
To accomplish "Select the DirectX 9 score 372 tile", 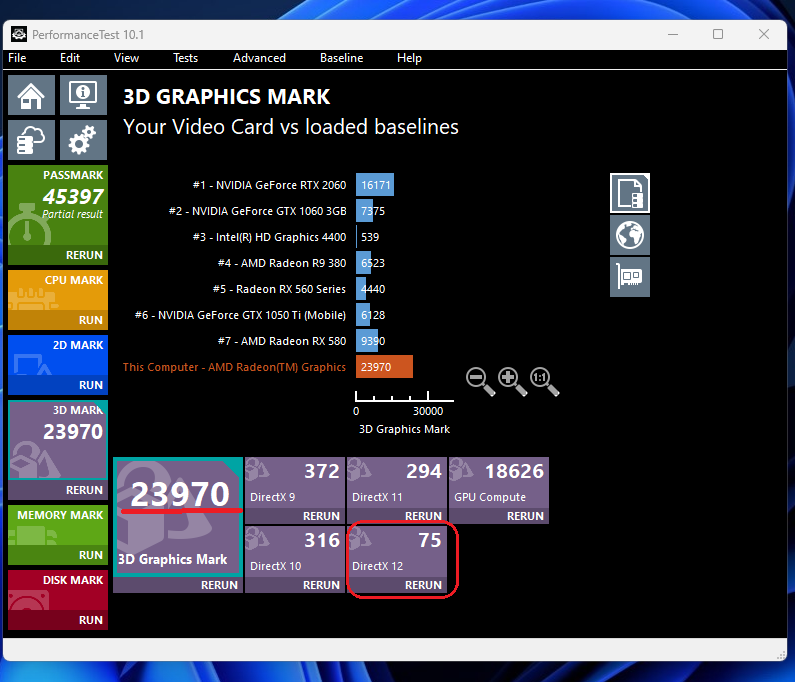I will (295, 483).
